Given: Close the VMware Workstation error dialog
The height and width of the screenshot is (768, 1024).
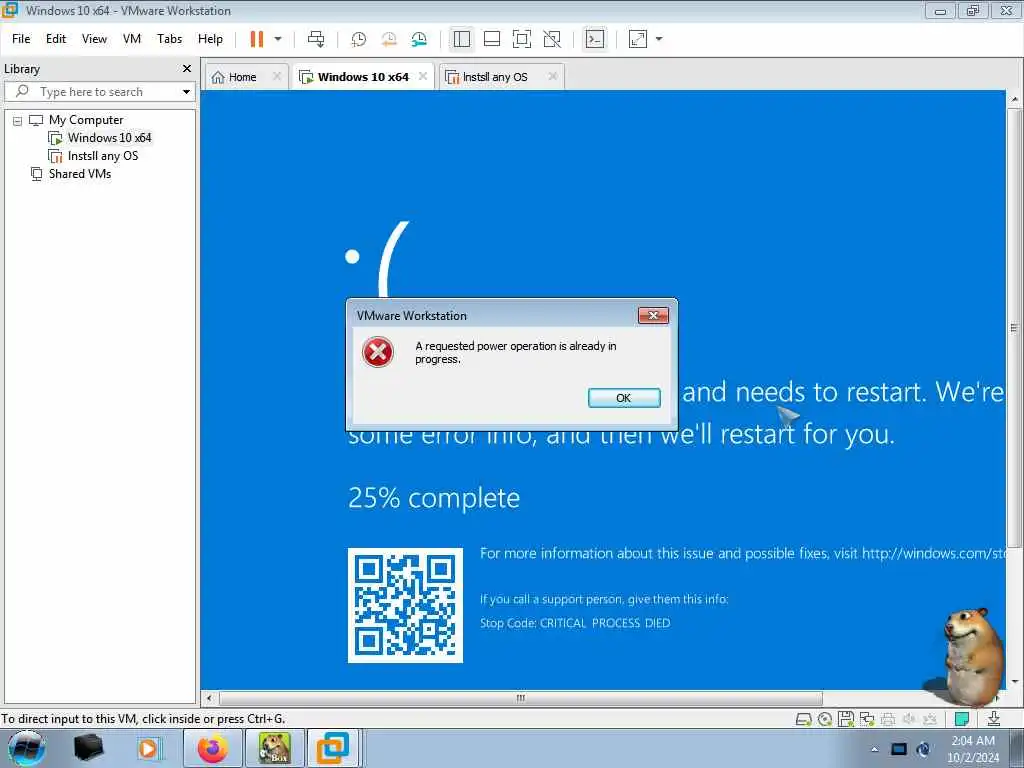Looking at the screenshot, I should 653,315.
